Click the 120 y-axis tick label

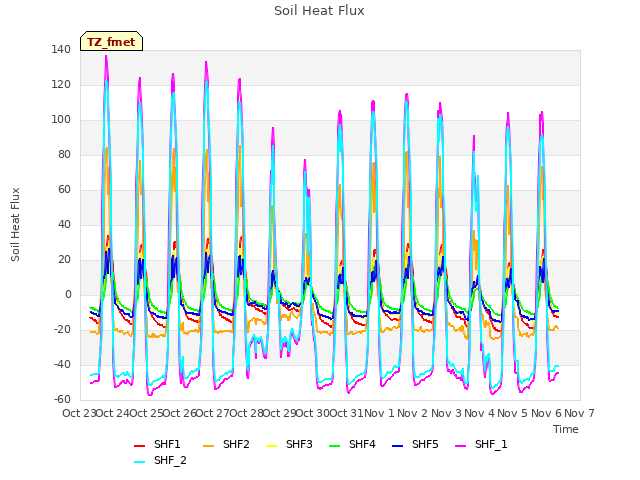tap(61, 84)
